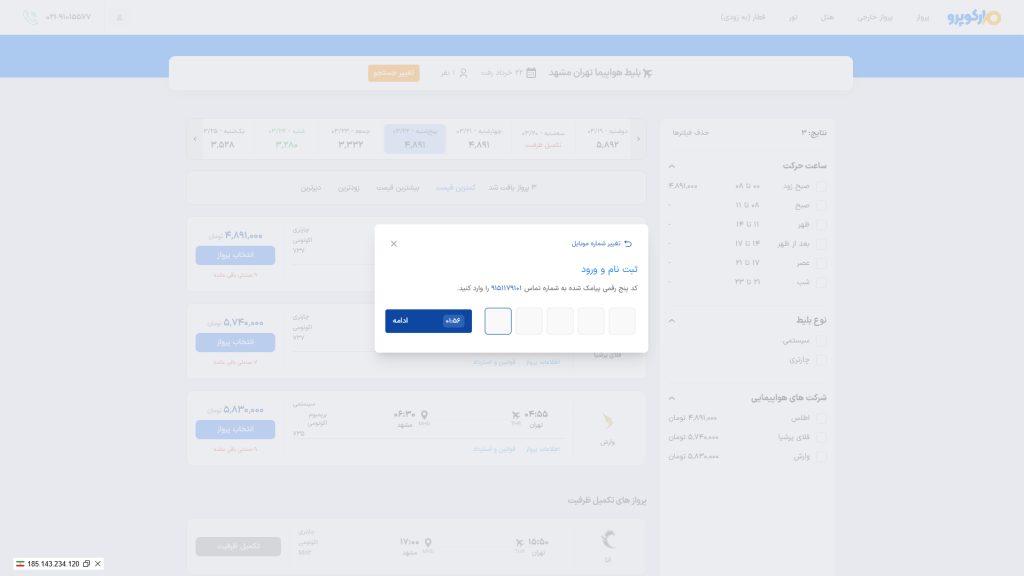This screenshot has height=576, width=1024.
Task: Select the Tuesday sold-out date tab
Action: pyautogui.click(x=543, y=138)
